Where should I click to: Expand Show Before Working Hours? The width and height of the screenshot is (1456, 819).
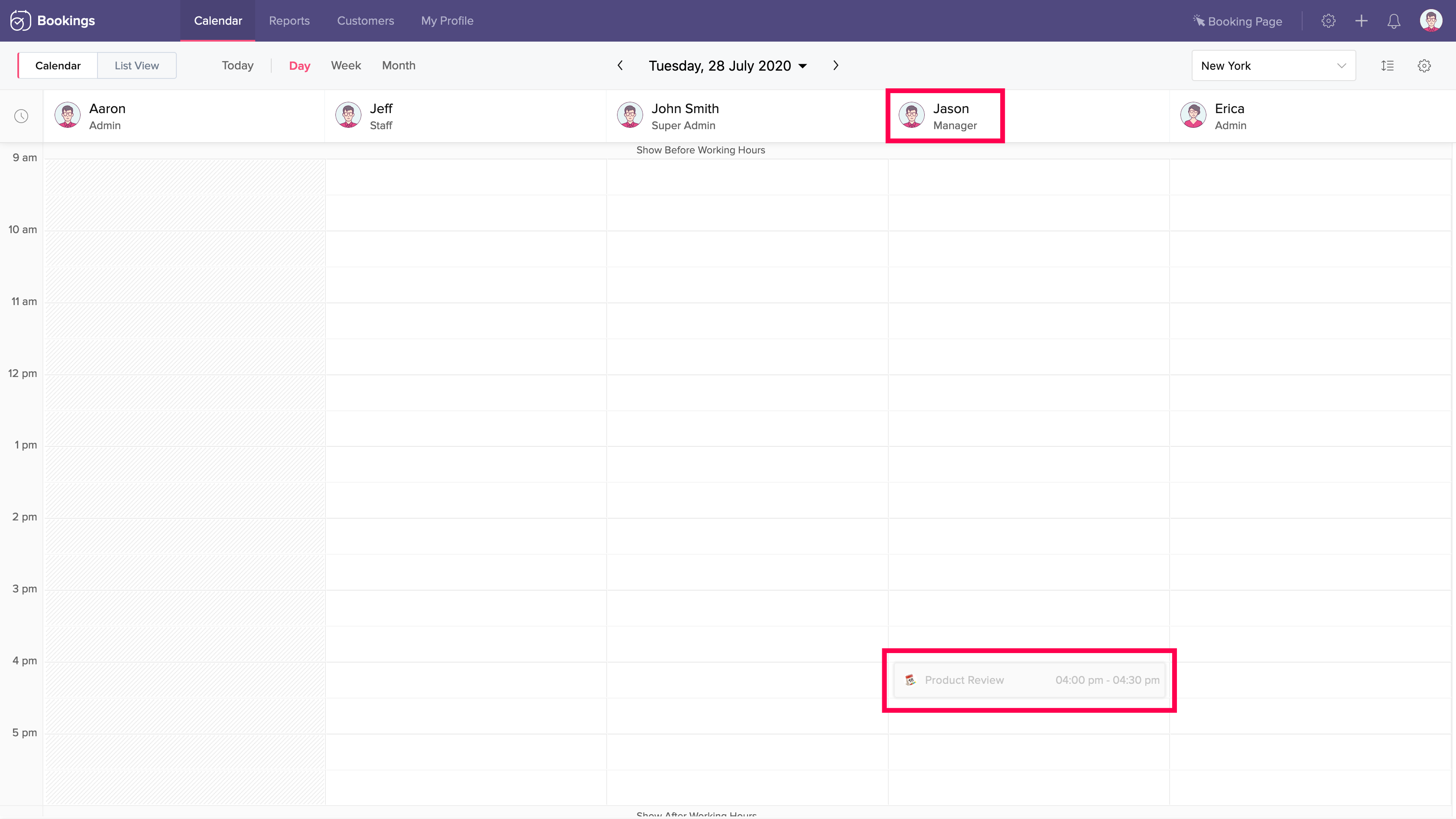(x=700, y=150)
